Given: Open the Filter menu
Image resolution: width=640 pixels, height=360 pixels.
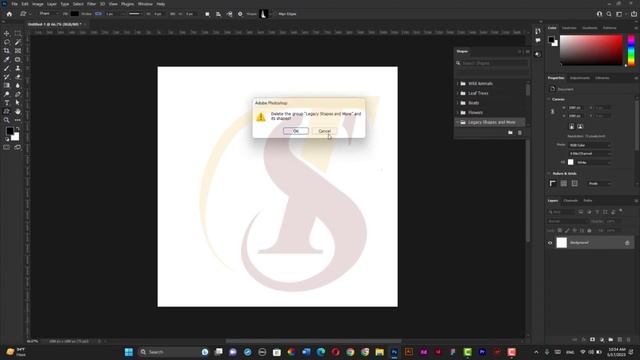Looking at the screenshot, I should [91, 4].
